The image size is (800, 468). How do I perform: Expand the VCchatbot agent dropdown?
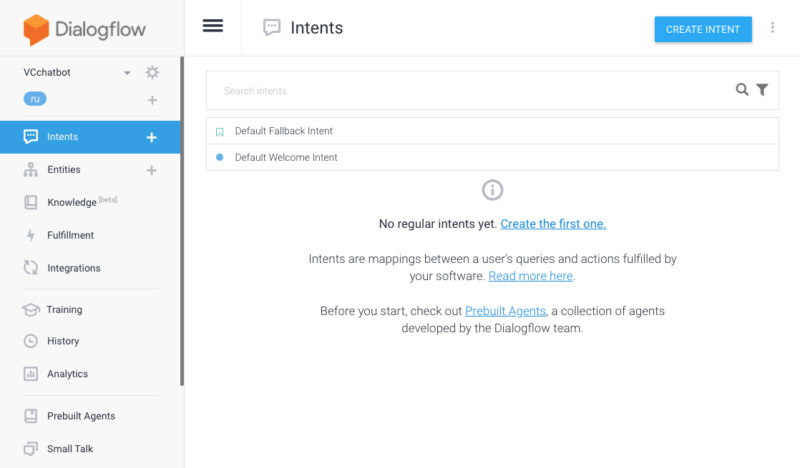[127, 73]
